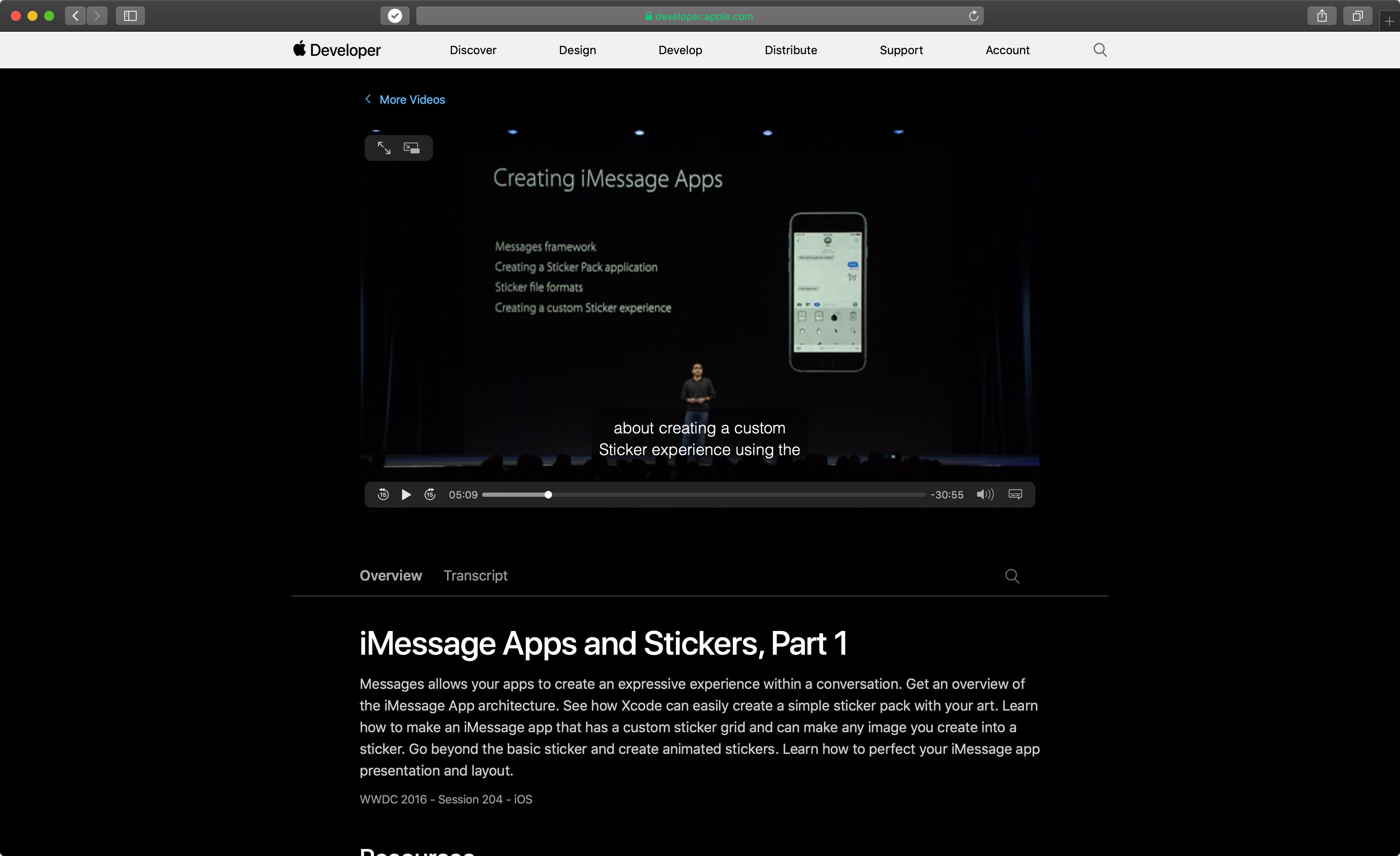The width and height of the screenshot is (1400, 856).
Task: Skip back 15 seconds
Action: tap(383, 495)
